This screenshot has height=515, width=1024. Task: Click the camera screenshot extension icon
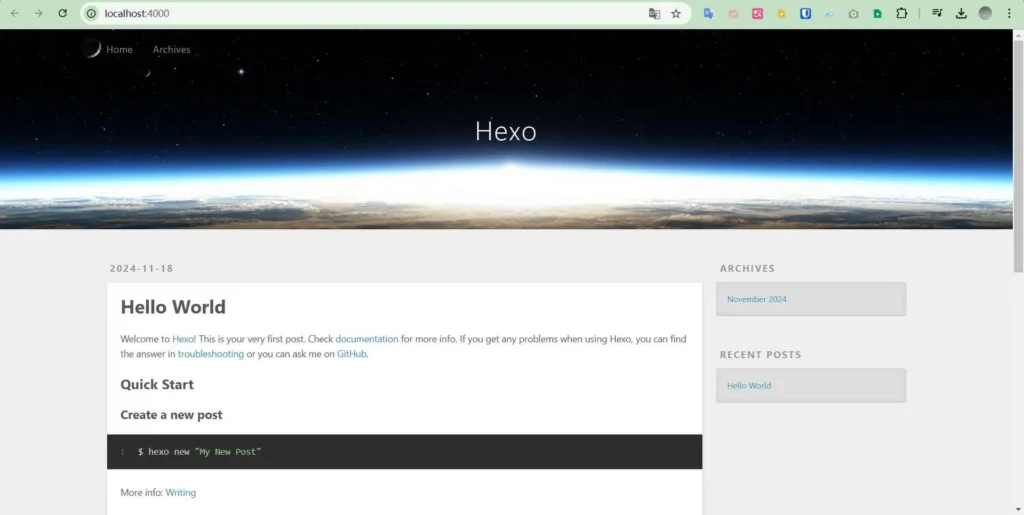[853, 14]
